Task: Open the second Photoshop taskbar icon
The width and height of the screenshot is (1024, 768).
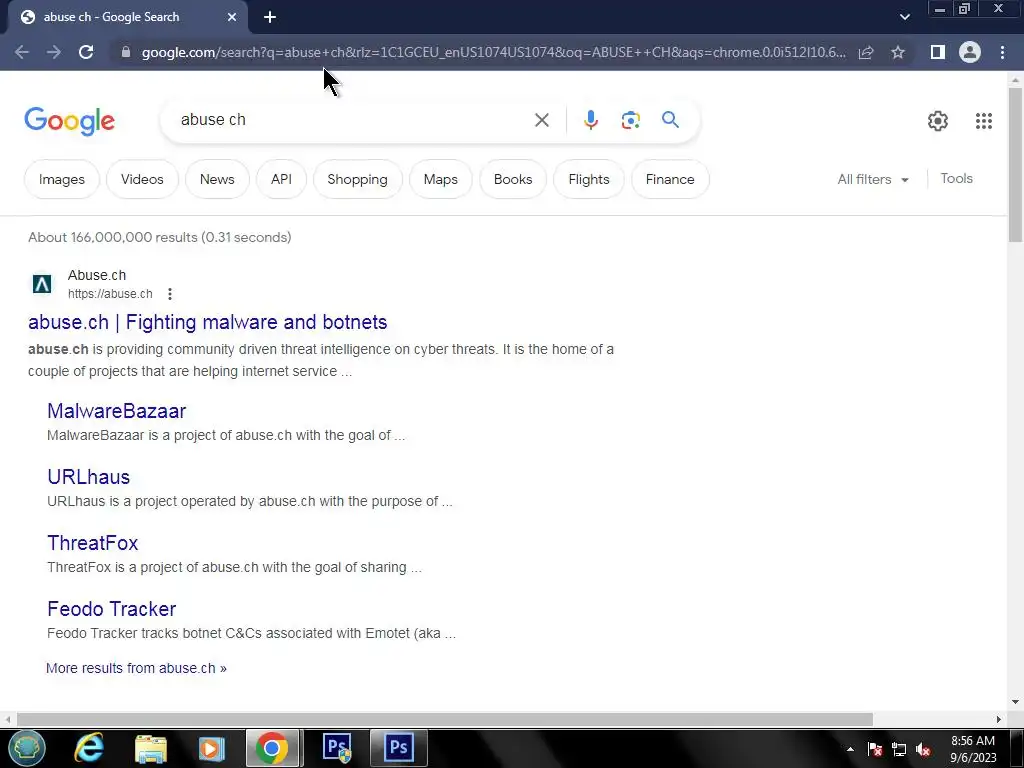Action: click(398, 748)
